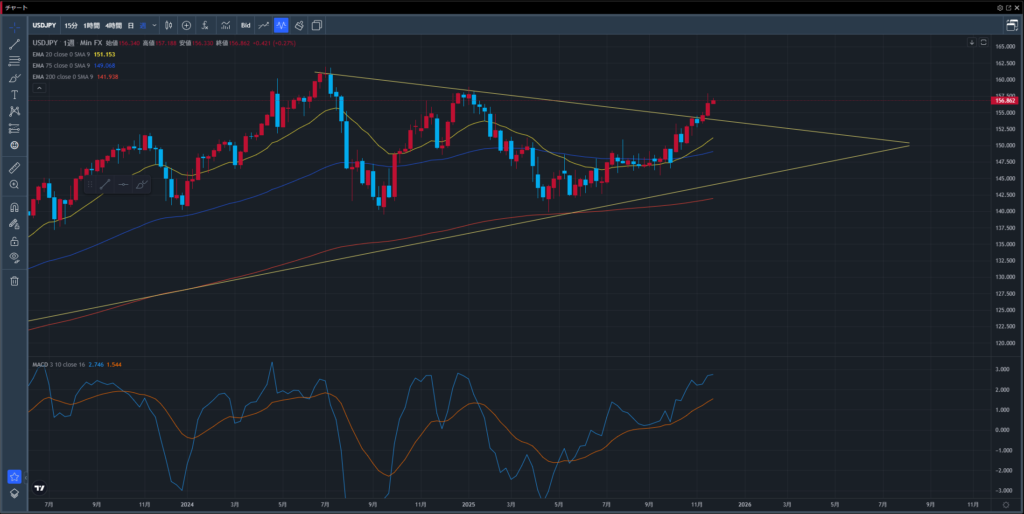Image resolution: width=1024 pixels, height=514 pixels.
Task: Toggle the lock all drawings icon
Action: [14, 241]
